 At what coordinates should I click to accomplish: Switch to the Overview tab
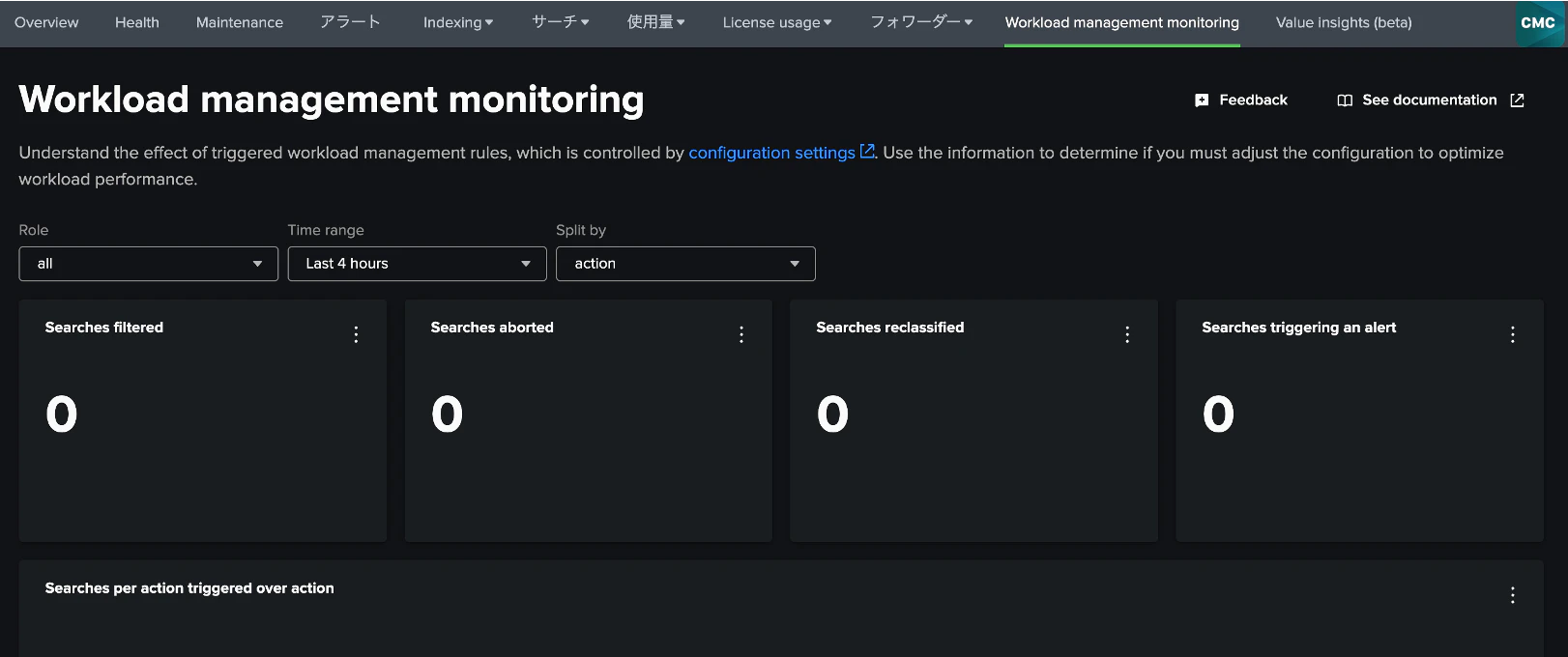46,22
